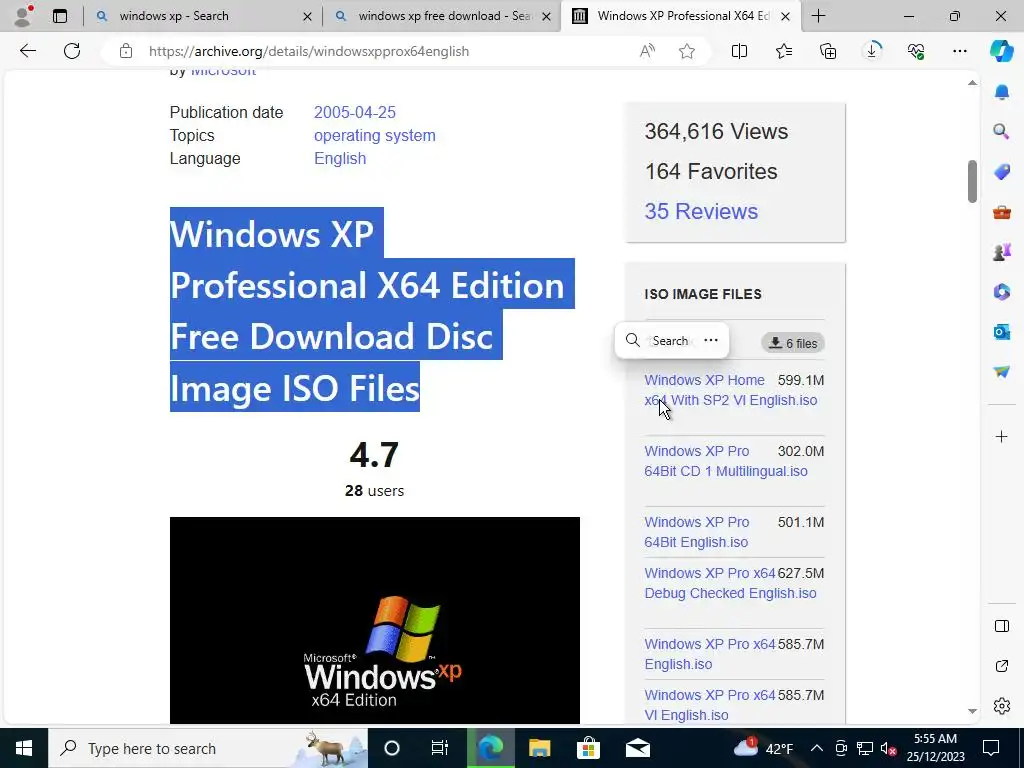
Task: Add this page to favorites star
Action: coord(686,51)
